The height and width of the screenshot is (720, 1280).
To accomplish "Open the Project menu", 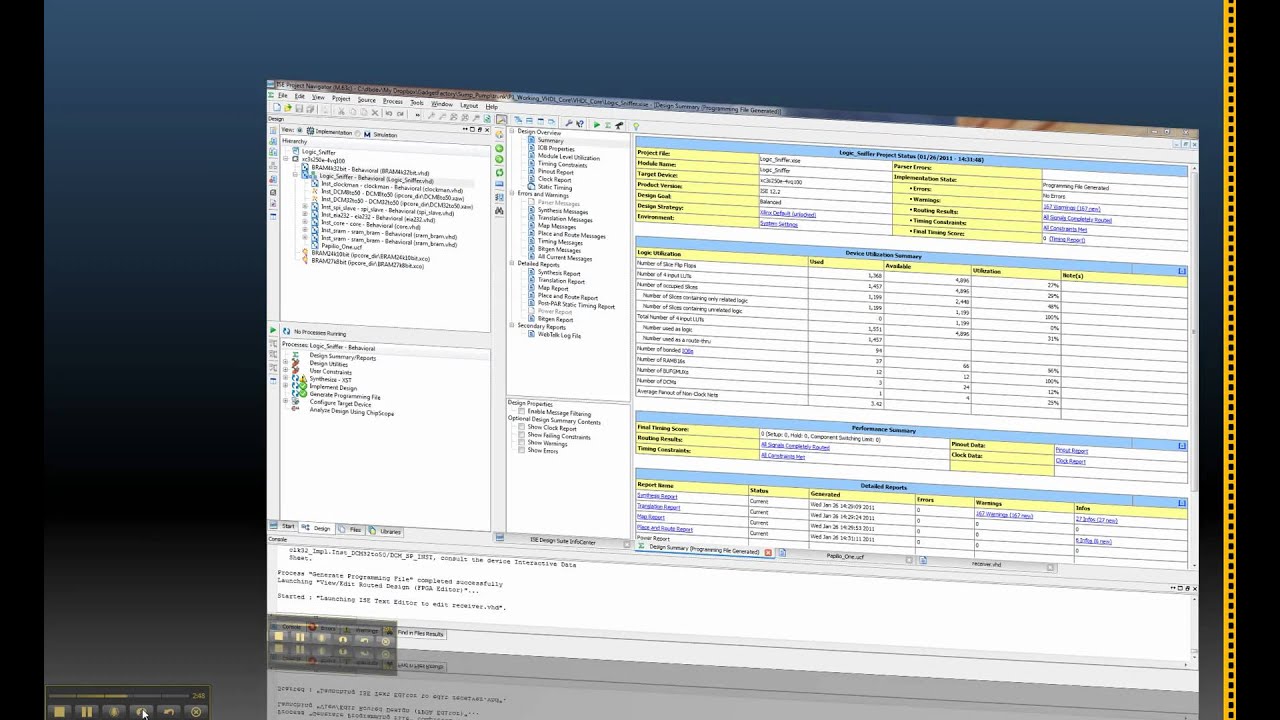I will 341,98.
